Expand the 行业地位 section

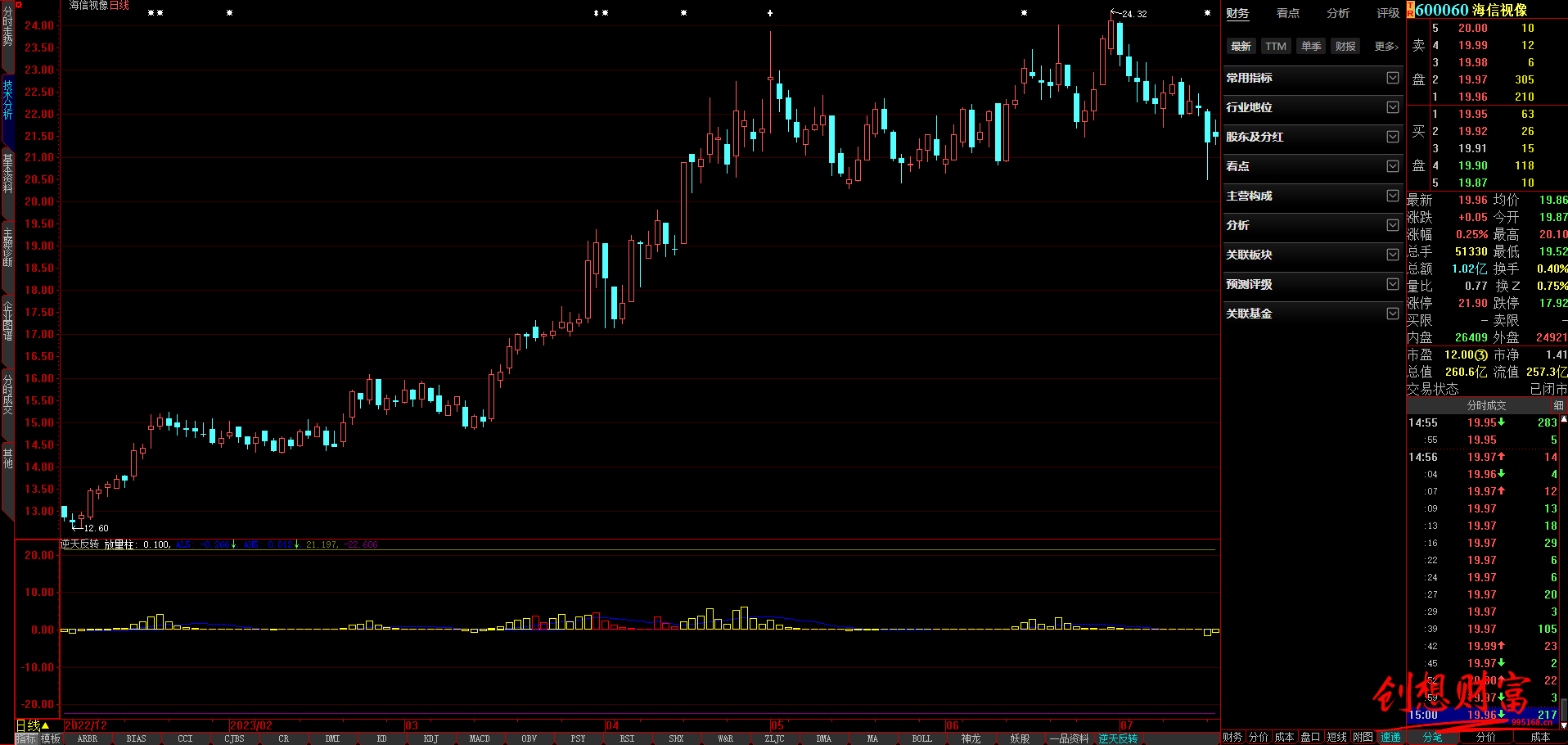tap(1312, 107)
